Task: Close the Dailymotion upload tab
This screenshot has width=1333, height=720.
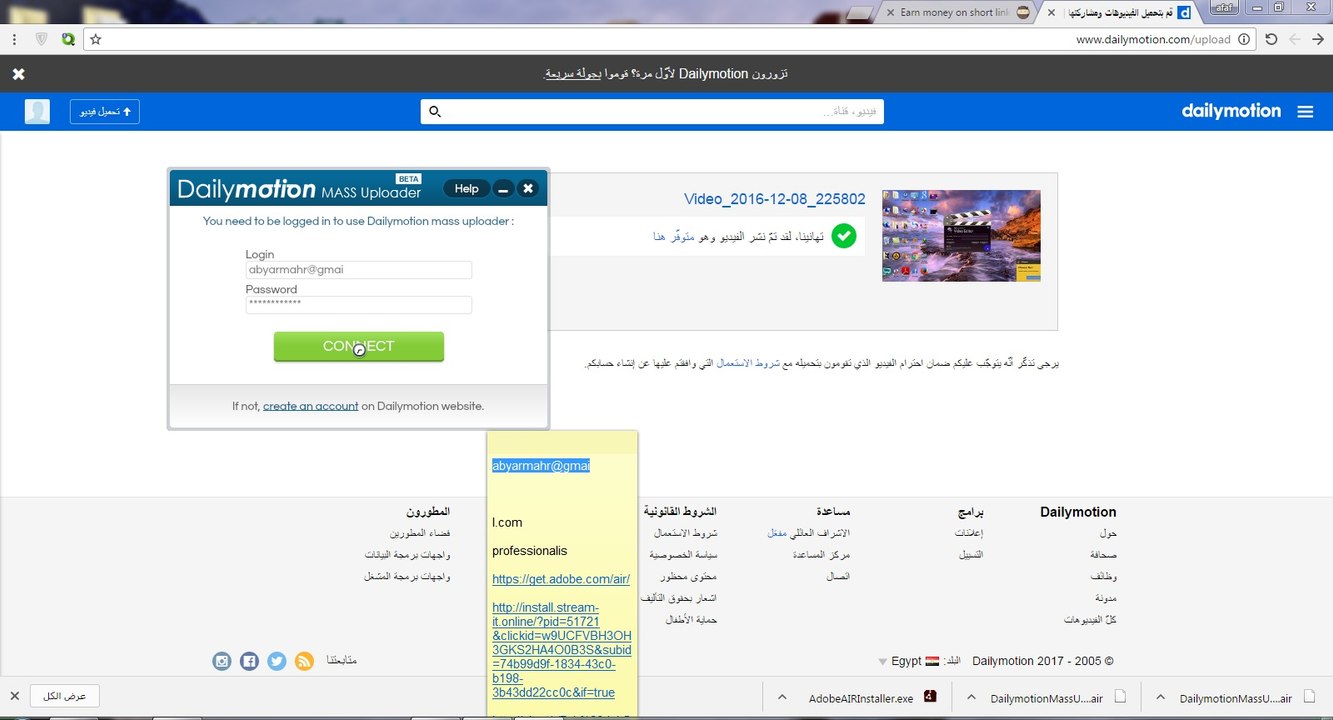Action: [1049, 12]
